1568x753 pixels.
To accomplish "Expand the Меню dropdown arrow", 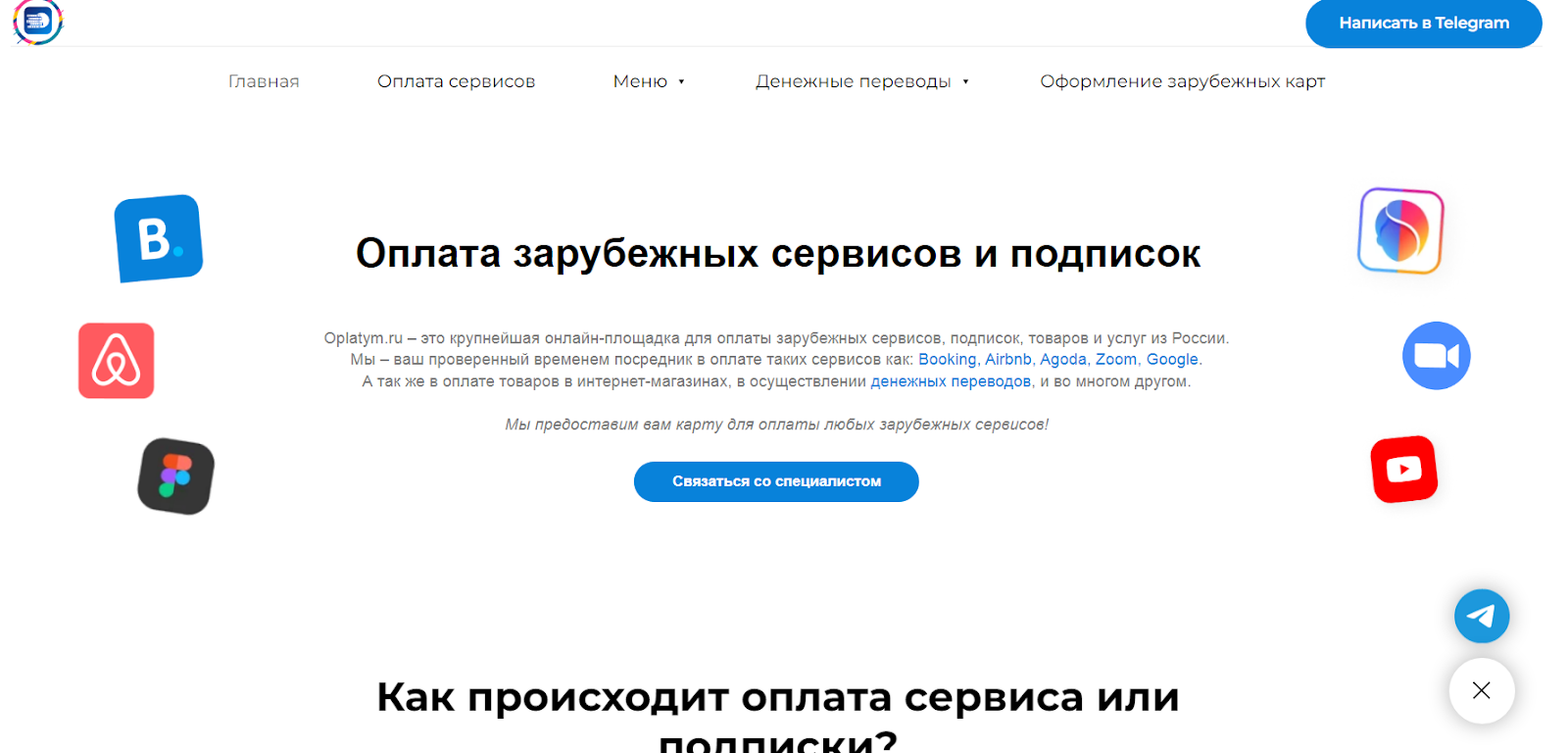I will 681,82.
